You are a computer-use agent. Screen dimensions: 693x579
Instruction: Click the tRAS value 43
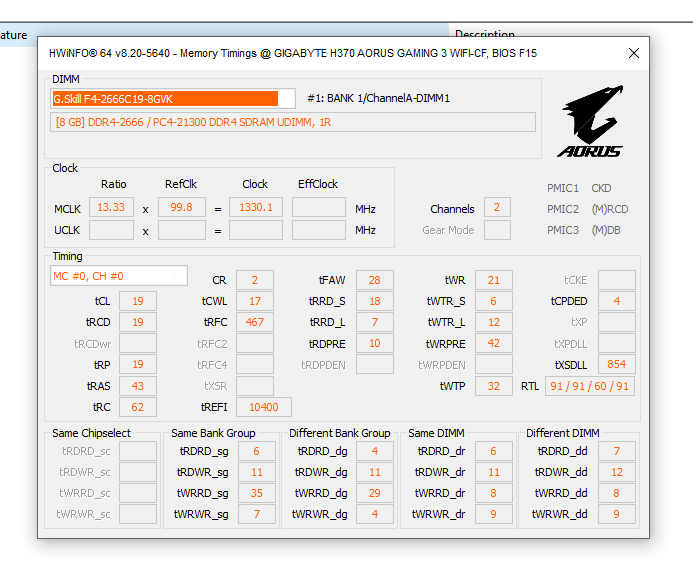pyautogui.click(x=137, y=386)
